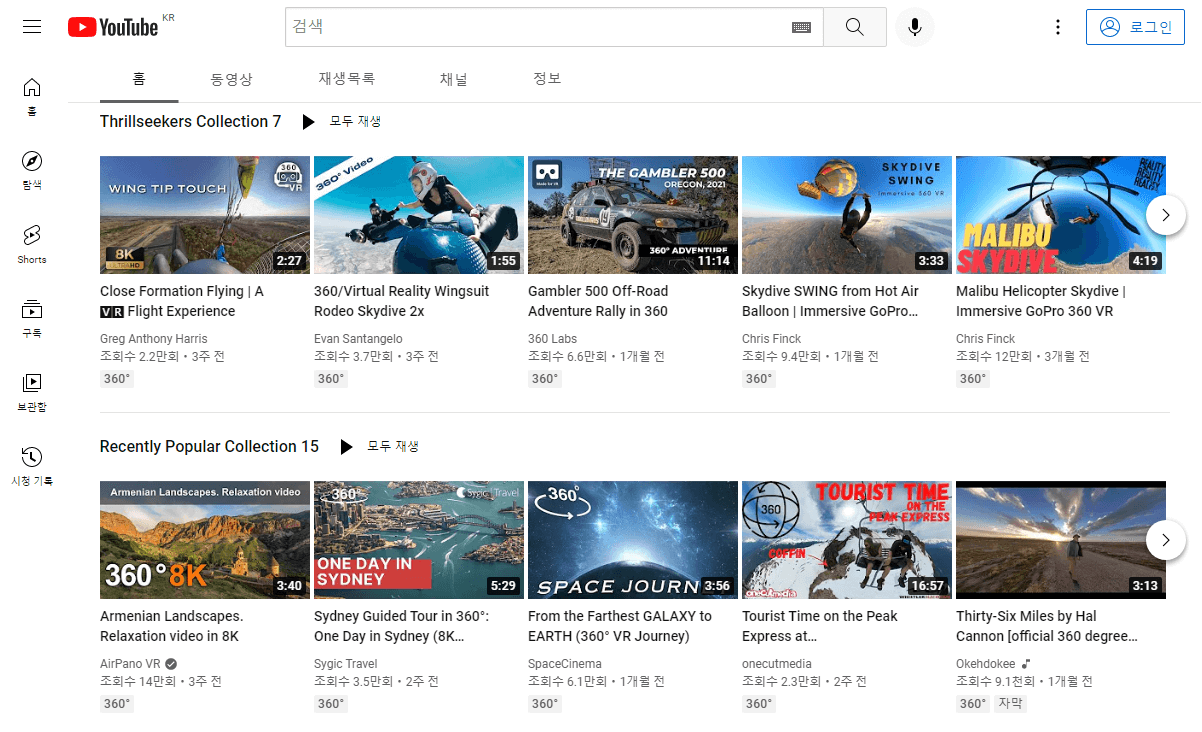Click 360° badge under Armenian Landscapes
Screen dimensions: 1202x732
(x=117, y=703)
